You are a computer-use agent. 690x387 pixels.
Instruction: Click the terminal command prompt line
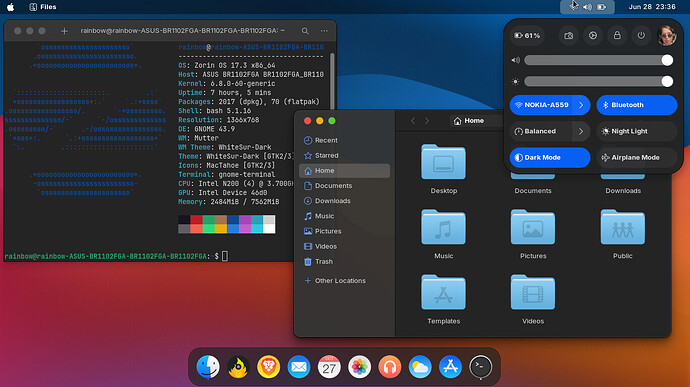pyautogui.click(x=116, y=256)
